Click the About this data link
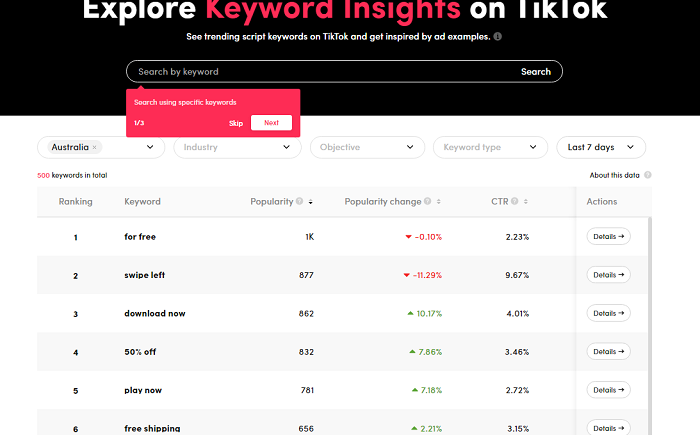Viewport: 700px width, 435px height. [614, 175]
